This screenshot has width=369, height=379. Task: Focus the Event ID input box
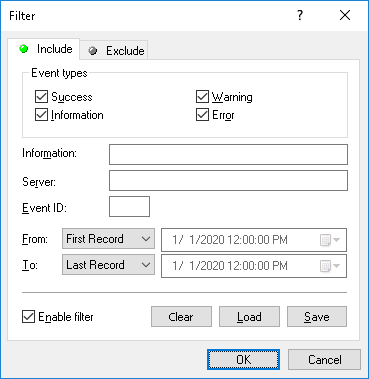[x=129, y=207]
